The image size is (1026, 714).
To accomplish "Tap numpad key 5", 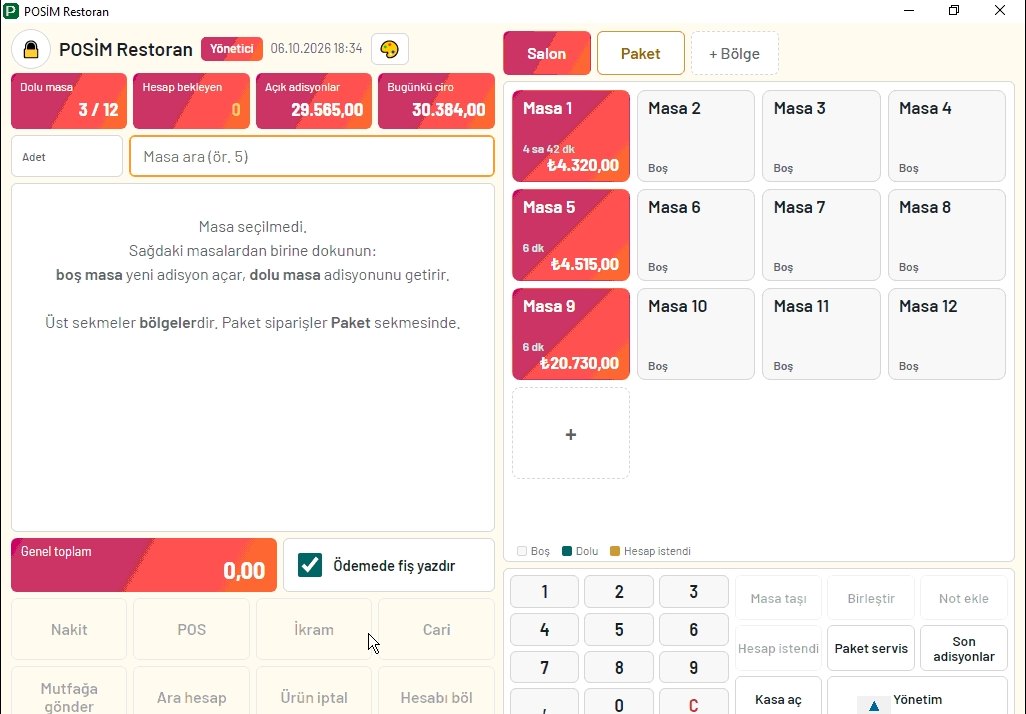I will click(619, 630).
